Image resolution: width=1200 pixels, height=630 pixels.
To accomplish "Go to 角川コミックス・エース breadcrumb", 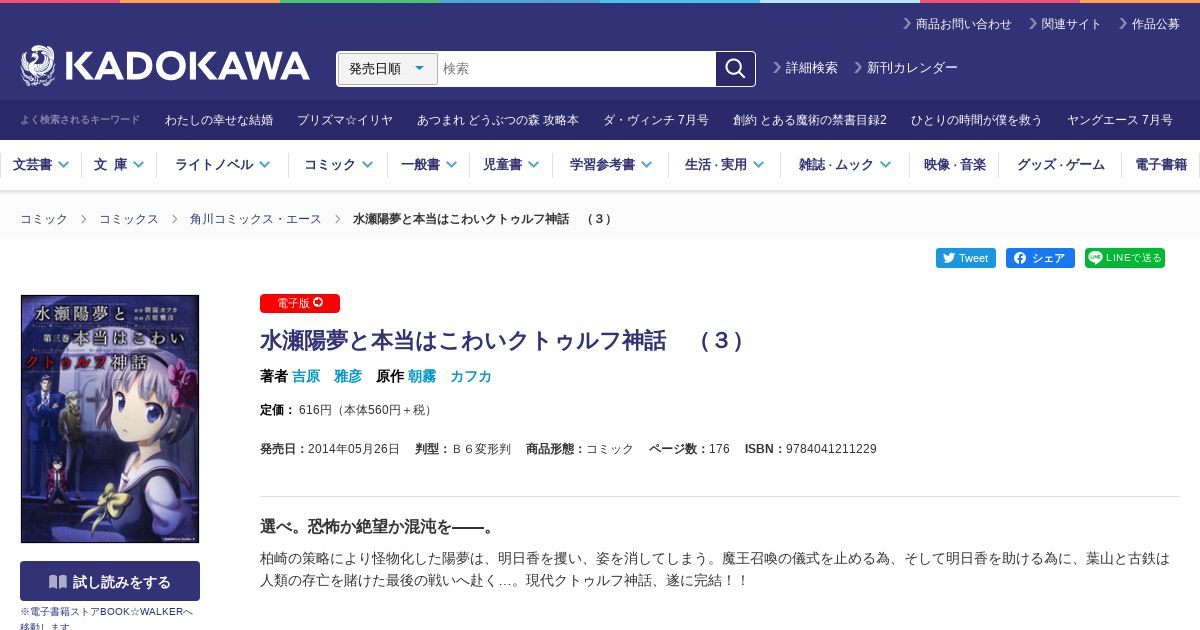I will click(x=256, y=219).
